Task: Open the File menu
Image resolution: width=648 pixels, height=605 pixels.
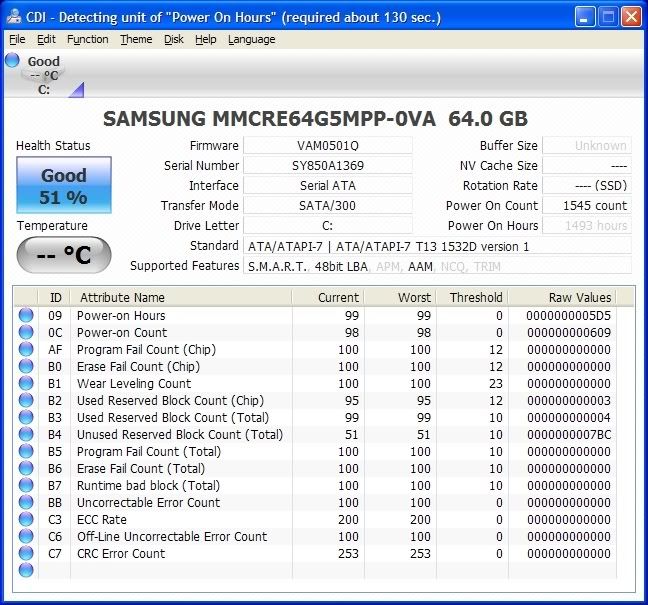Action: click(17, 39)
